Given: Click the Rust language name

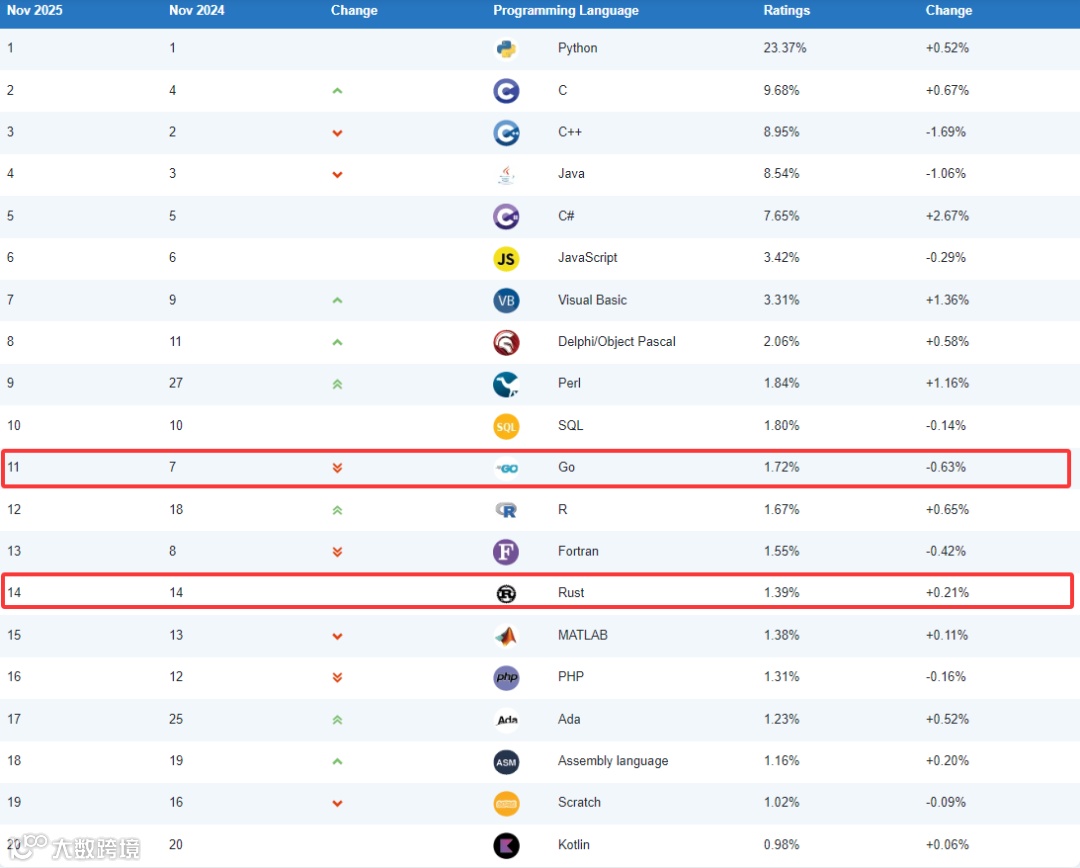Looking at the screenshot, I should (x=571, y=592).
